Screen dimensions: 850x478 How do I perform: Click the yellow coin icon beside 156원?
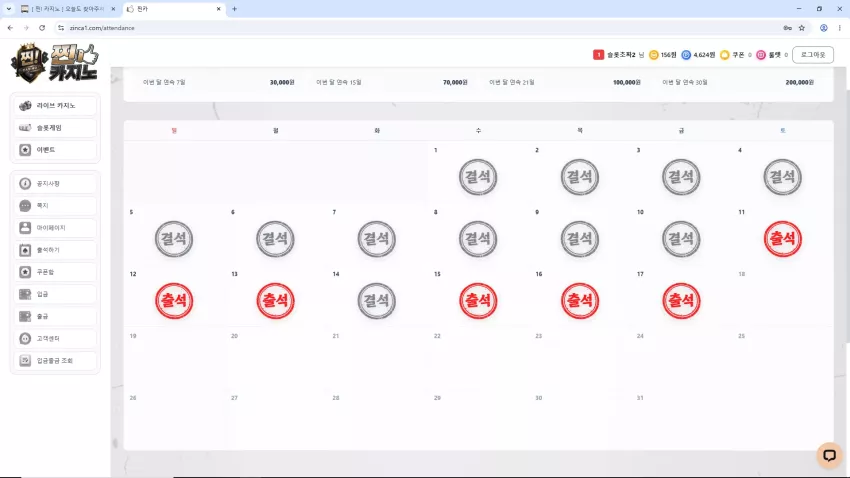coord(654,55)
